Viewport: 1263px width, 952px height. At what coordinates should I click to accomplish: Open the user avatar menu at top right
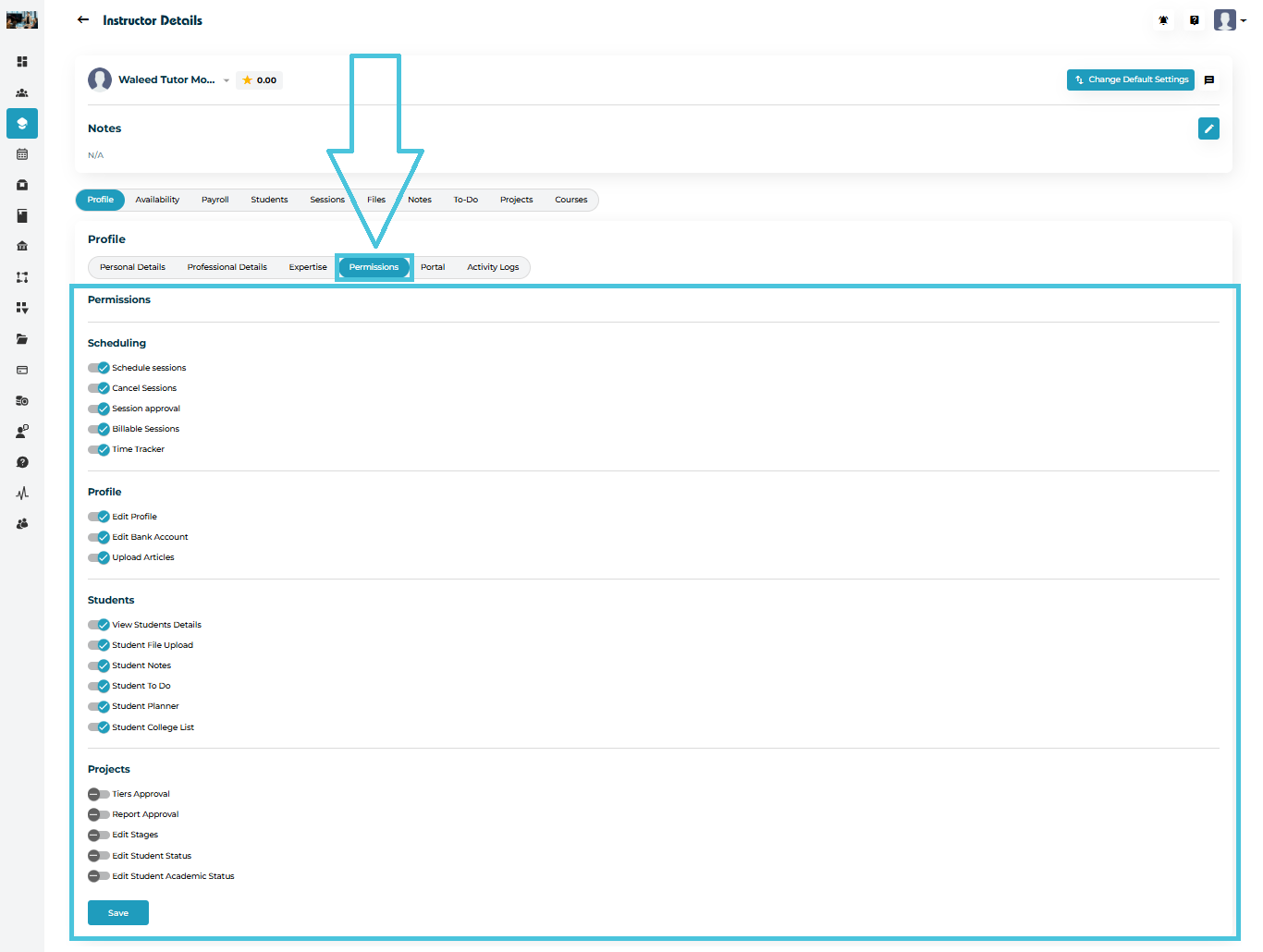(x=1229, y=20)
